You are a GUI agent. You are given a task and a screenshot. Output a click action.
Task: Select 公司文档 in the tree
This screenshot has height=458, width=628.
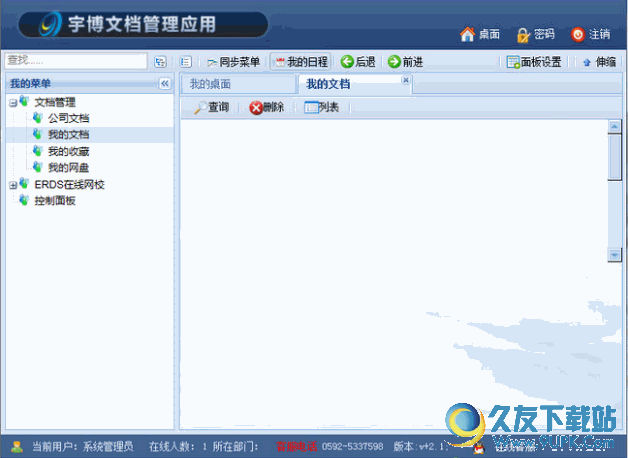coord(68,118)
